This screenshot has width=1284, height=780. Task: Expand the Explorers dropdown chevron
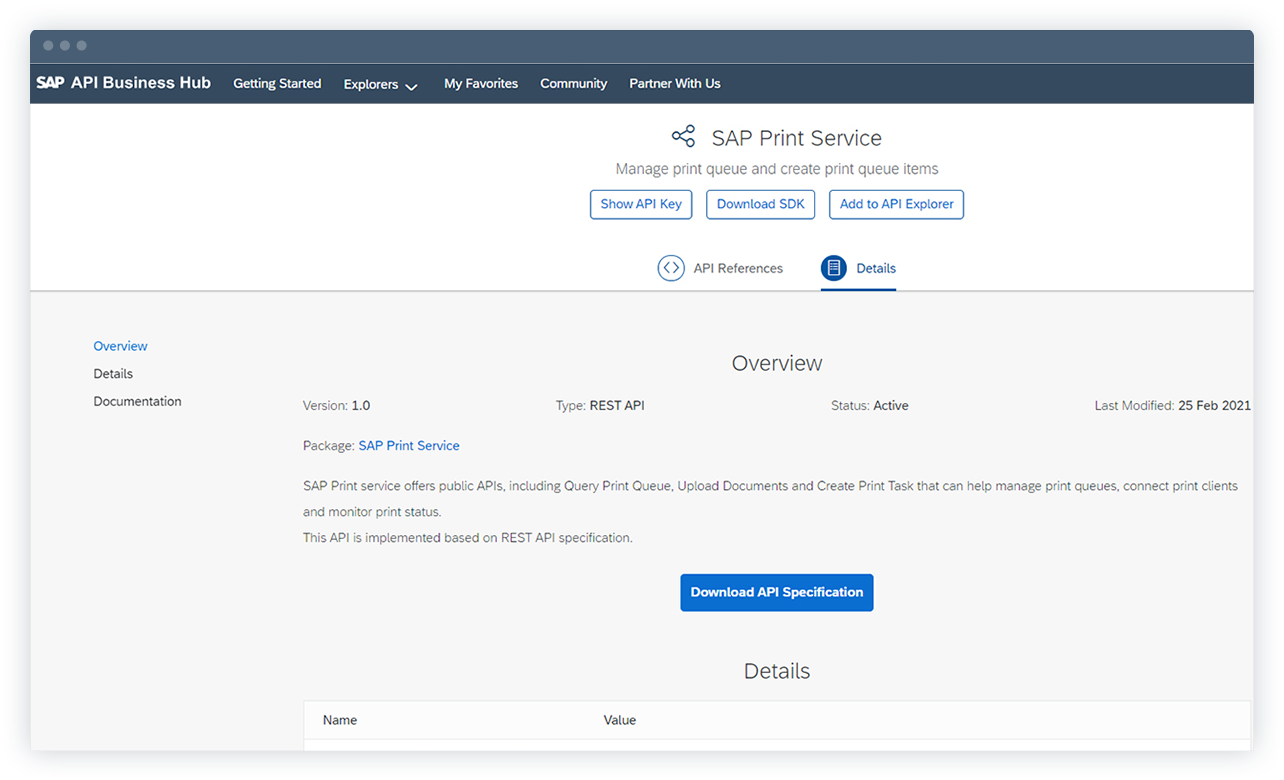411,86
